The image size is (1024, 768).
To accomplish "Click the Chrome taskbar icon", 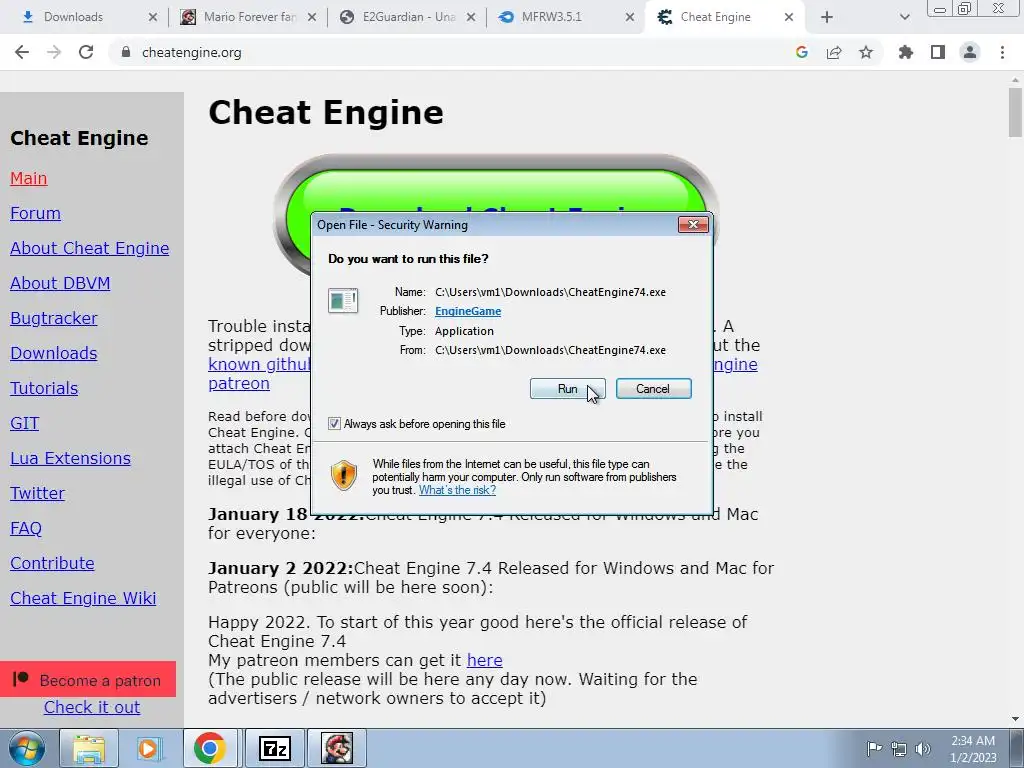I will 210,748.
